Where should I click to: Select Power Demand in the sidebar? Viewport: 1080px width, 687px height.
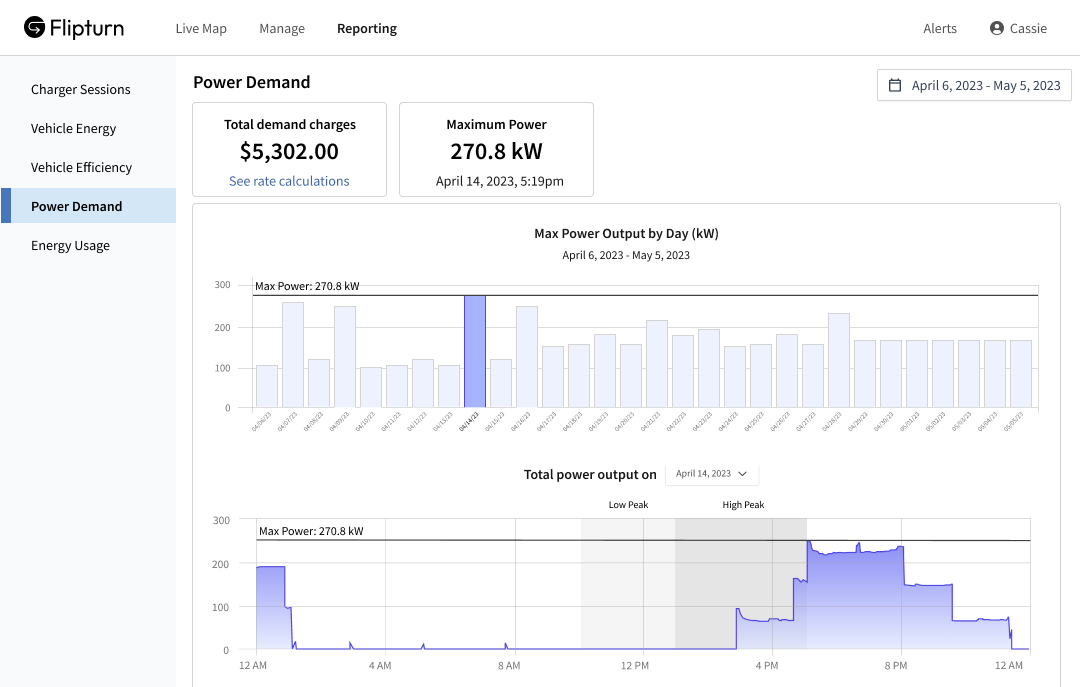point(77,206)
